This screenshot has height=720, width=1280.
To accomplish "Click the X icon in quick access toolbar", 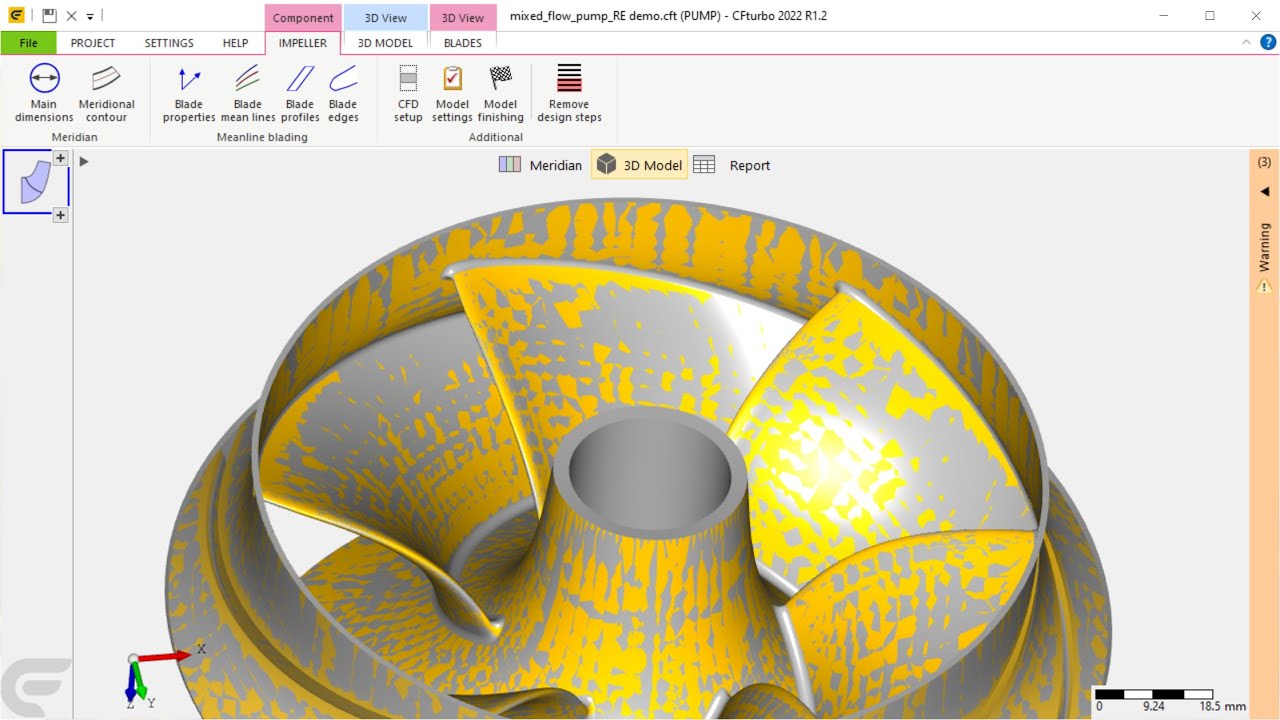I will (x=71, y=16).
